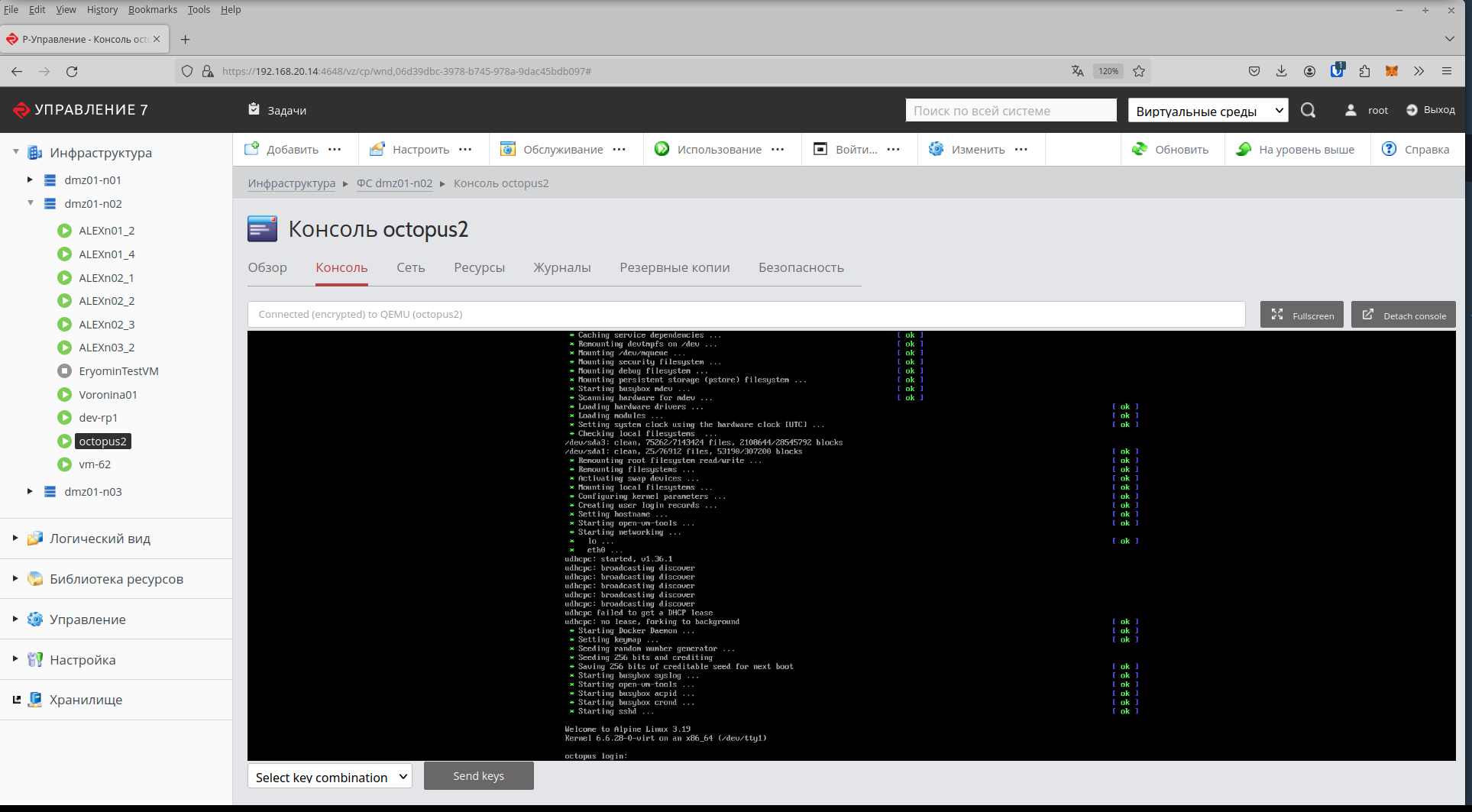This screenshot has width=1472, height=812.
Task: Click the Обновить refresh icon
Action: point(1139,149)
